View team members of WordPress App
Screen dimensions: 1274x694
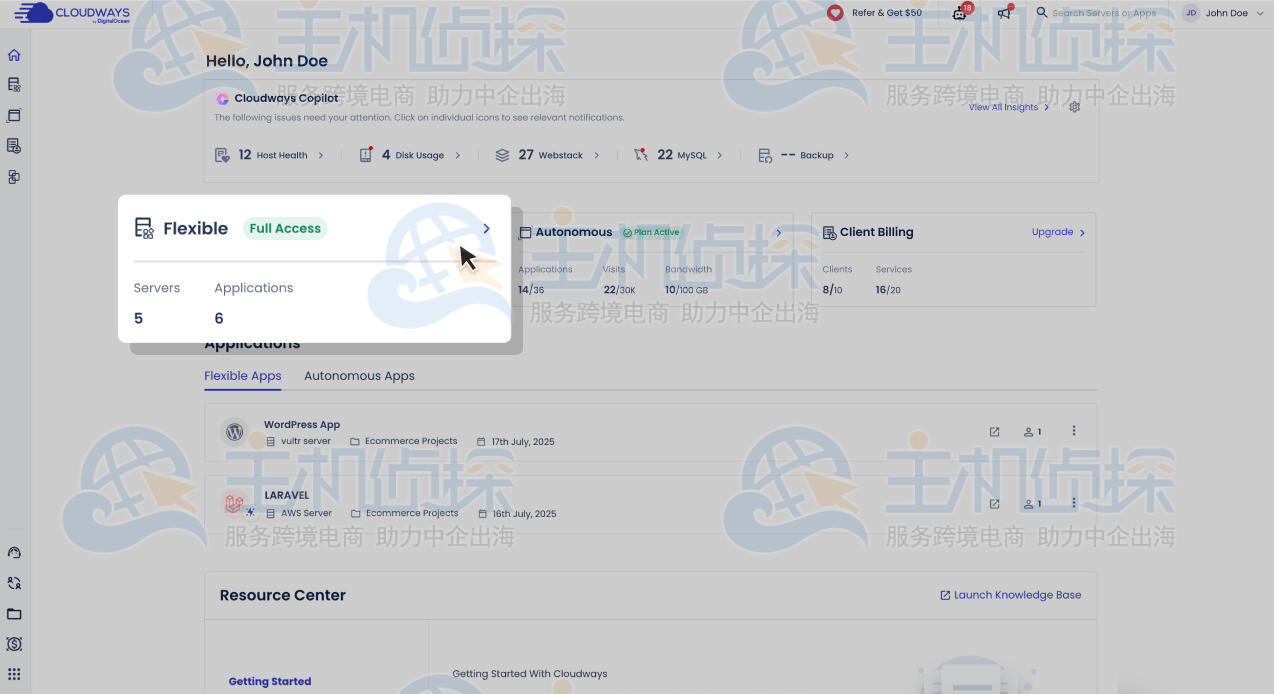(1032, 432)
